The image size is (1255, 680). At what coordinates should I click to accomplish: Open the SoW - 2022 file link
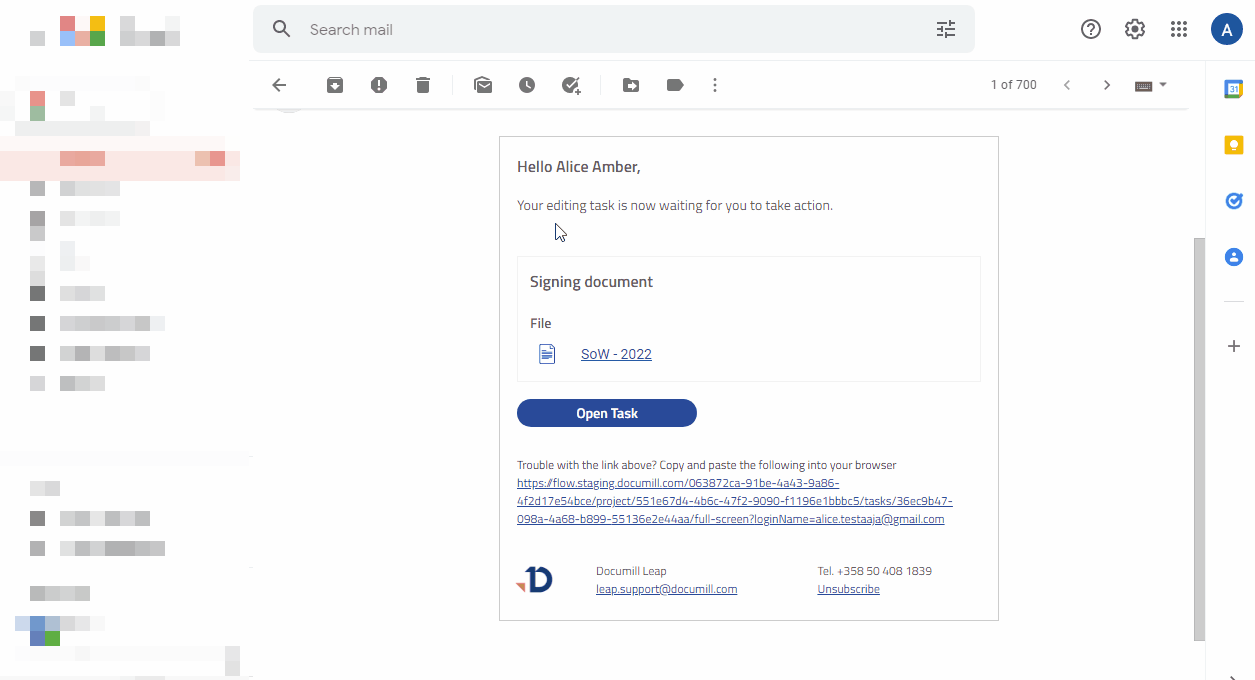pyautogui.click(x=616, y=354)
